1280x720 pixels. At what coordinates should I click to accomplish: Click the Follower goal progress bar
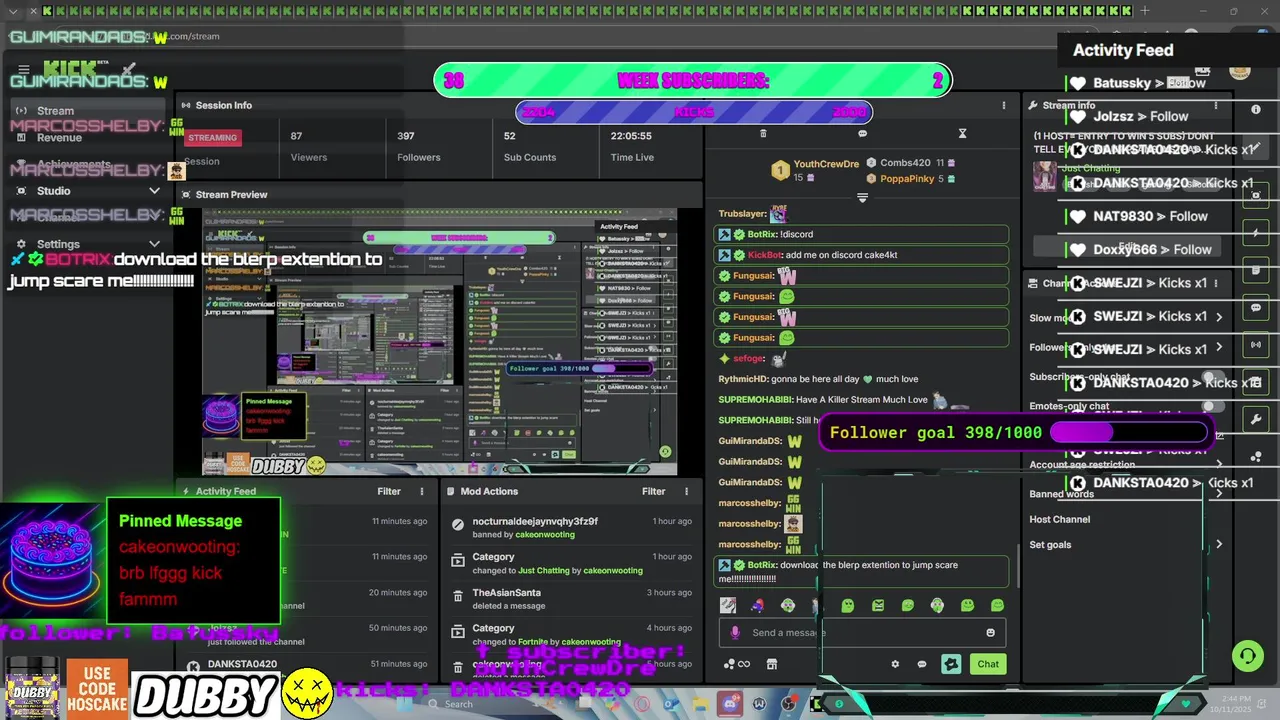pyautogui.click(x=1130, y=432)
